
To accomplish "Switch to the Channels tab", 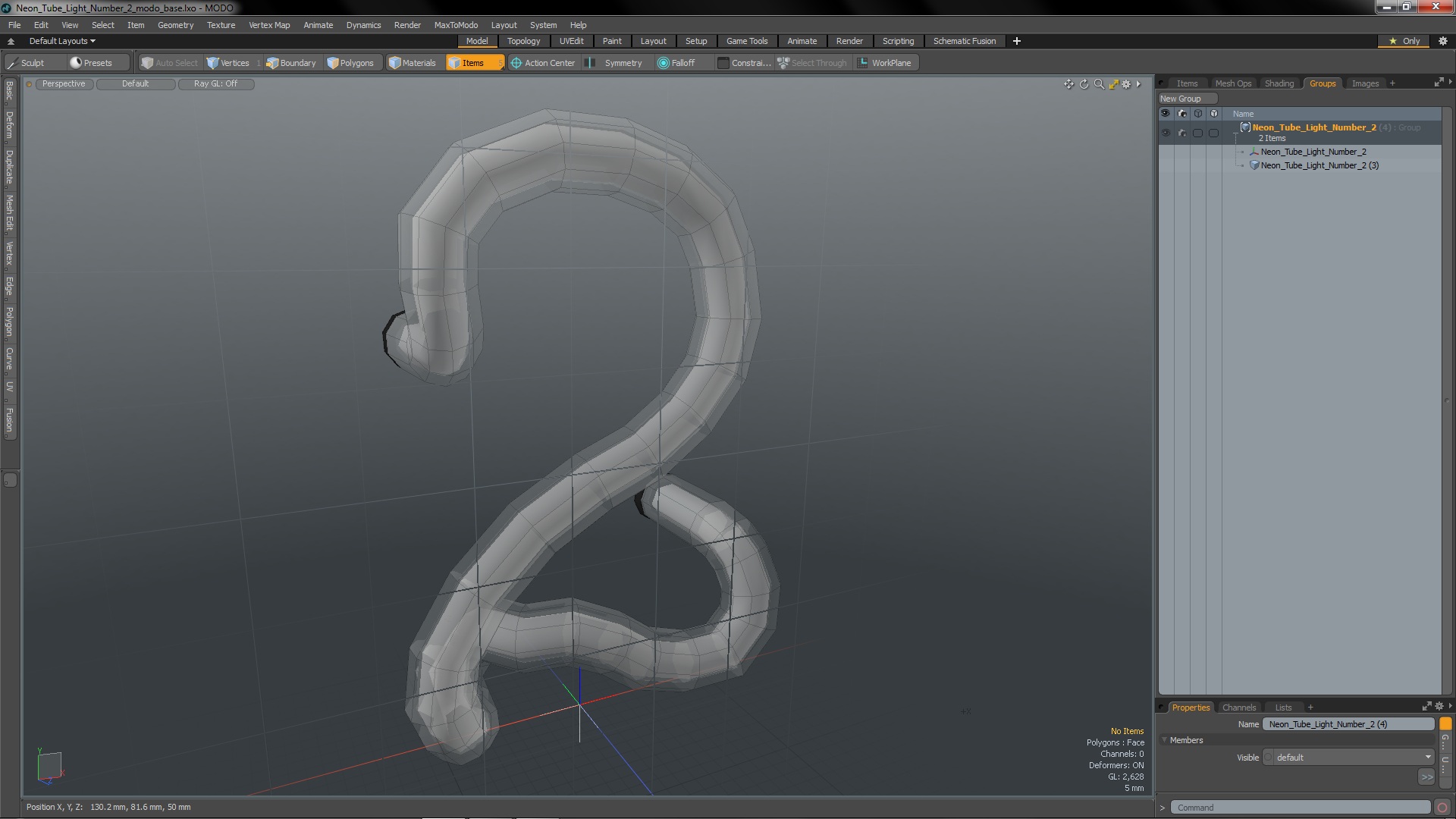I will (1239, 708).
